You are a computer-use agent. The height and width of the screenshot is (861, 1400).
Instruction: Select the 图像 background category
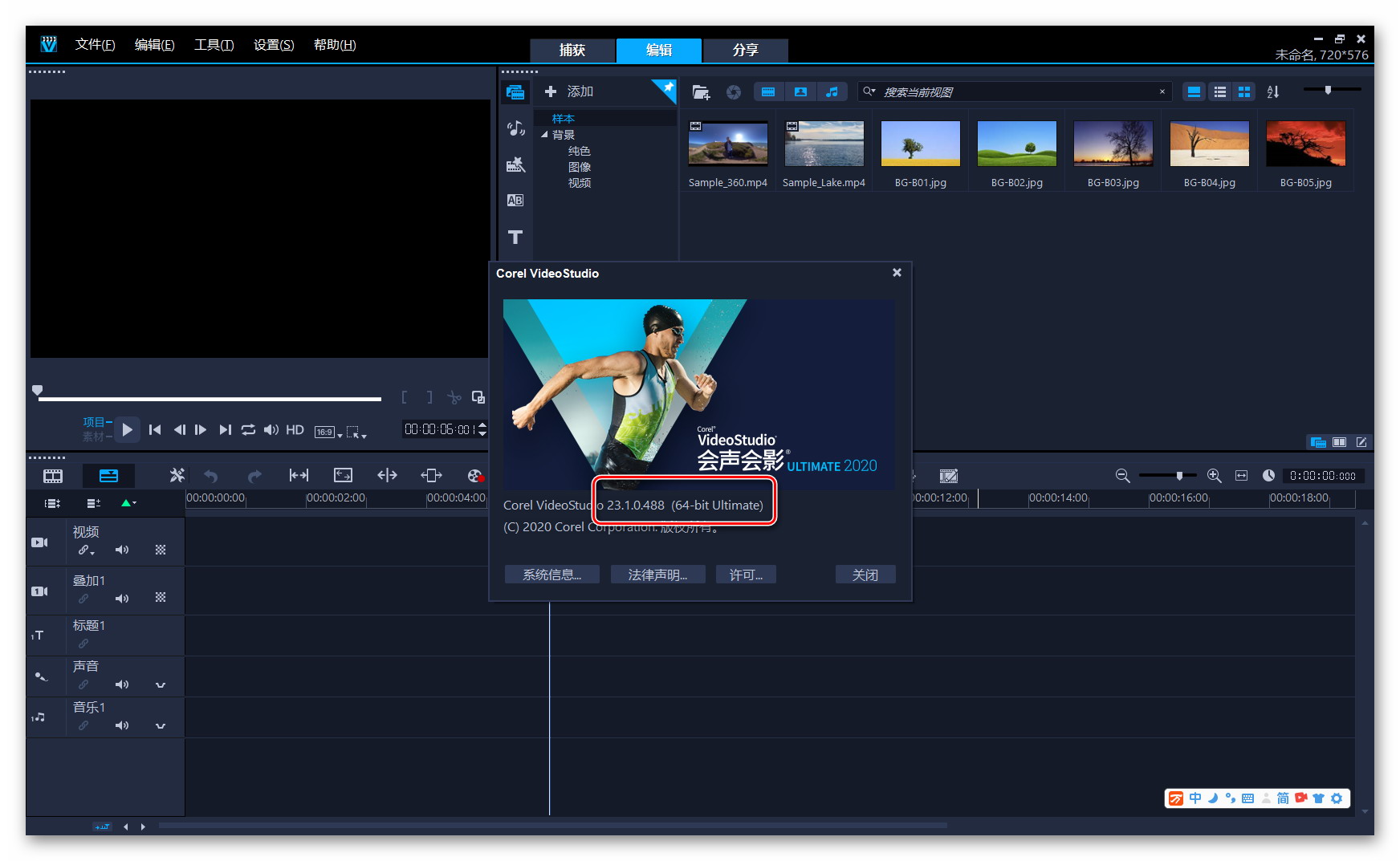580,167
